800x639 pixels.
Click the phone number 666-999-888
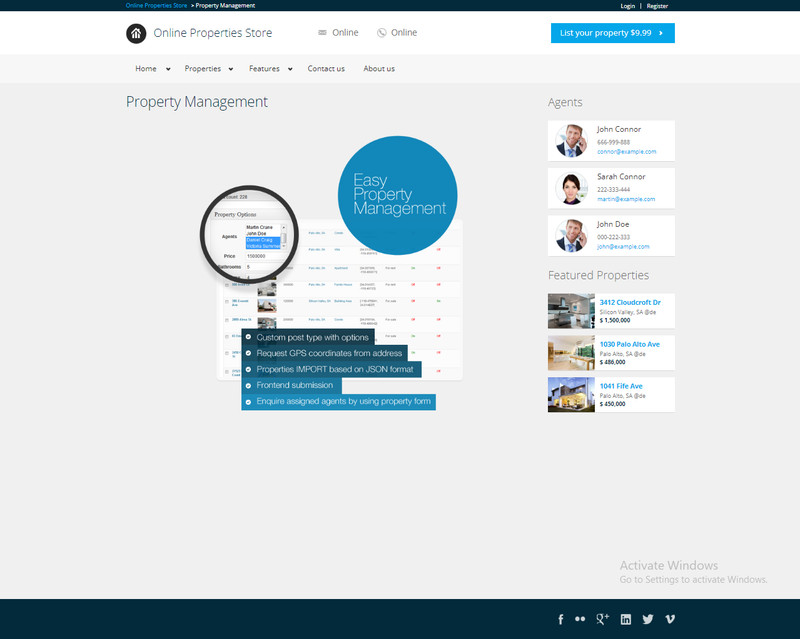point(613,142)
